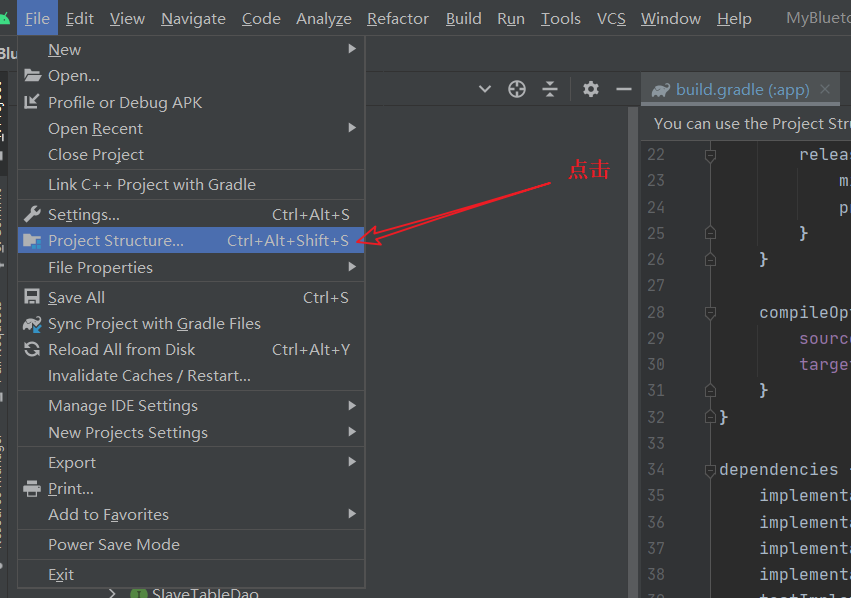Open the Analyze menu
The height and width of the screenshot is (598, 851).
[323, 18]
